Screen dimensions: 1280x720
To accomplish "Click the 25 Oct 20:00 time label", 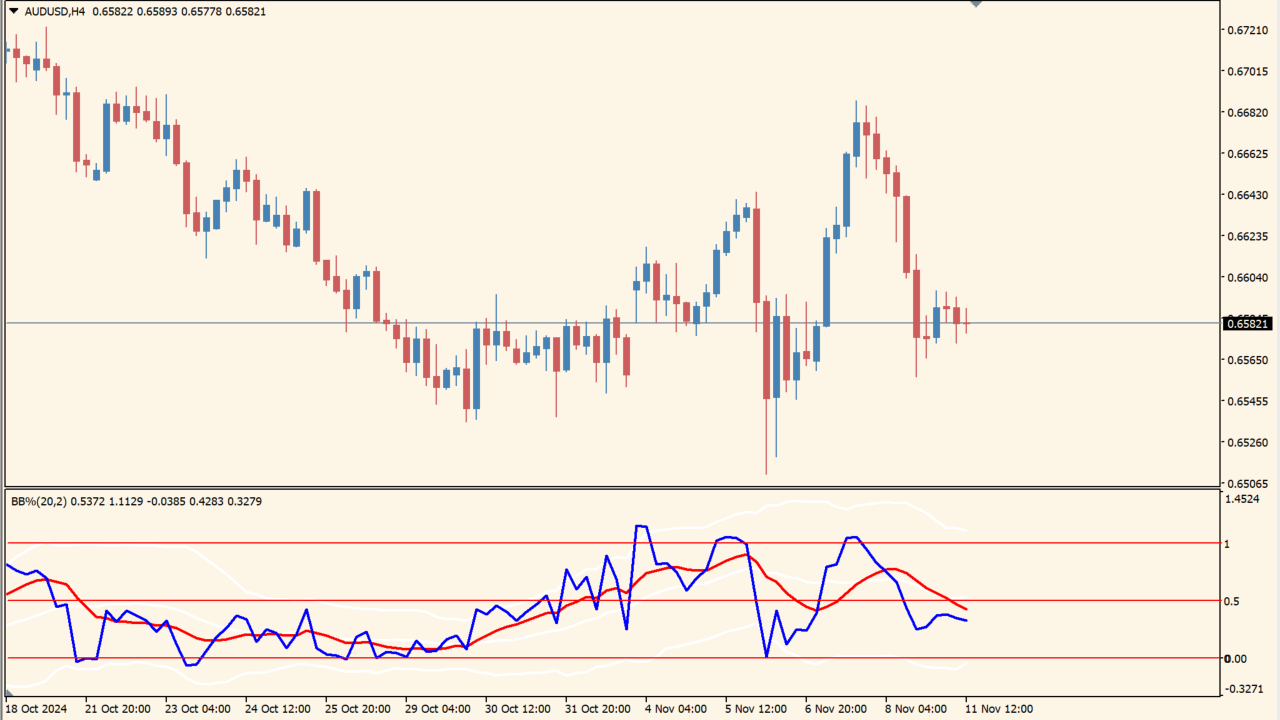I will point(358,709).
